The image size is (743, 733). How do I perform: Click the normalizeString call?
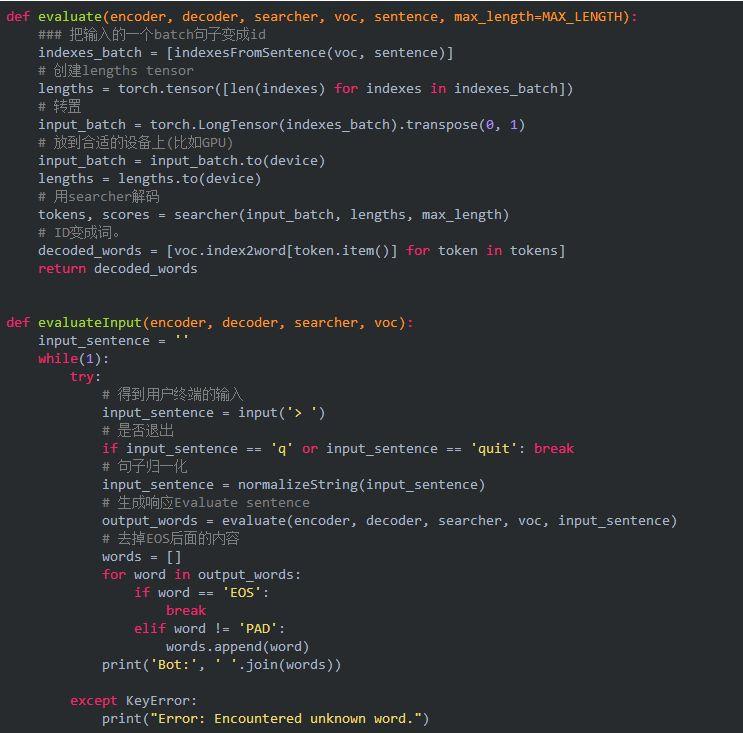click(x=362, y=485)
